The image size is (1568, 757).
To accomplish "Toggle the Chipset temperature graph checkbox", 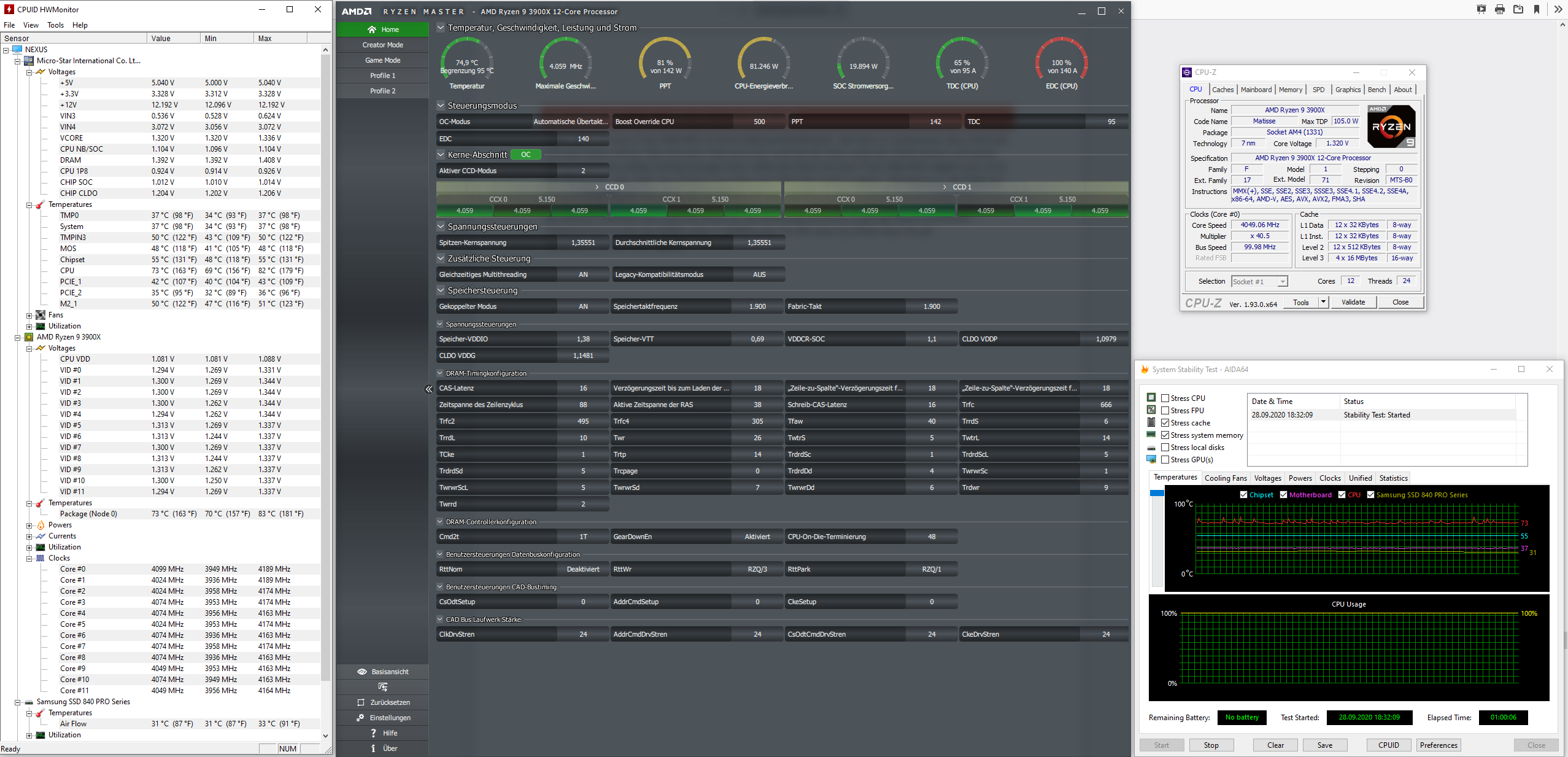I will click(x=1243, y=495).
